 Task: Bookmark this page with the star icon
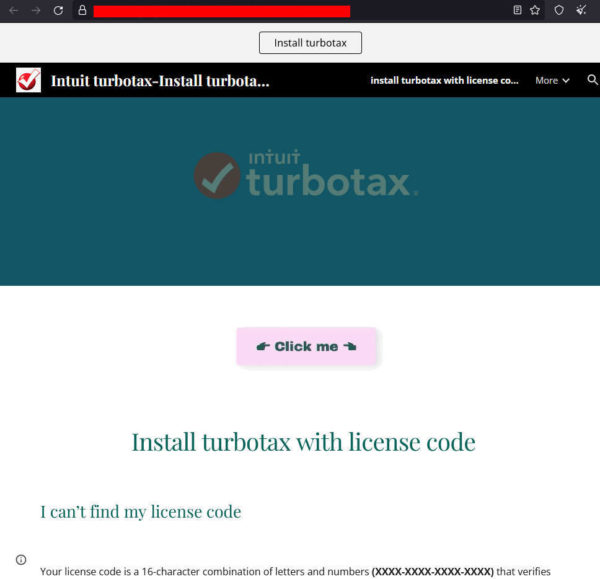[535, 10]
